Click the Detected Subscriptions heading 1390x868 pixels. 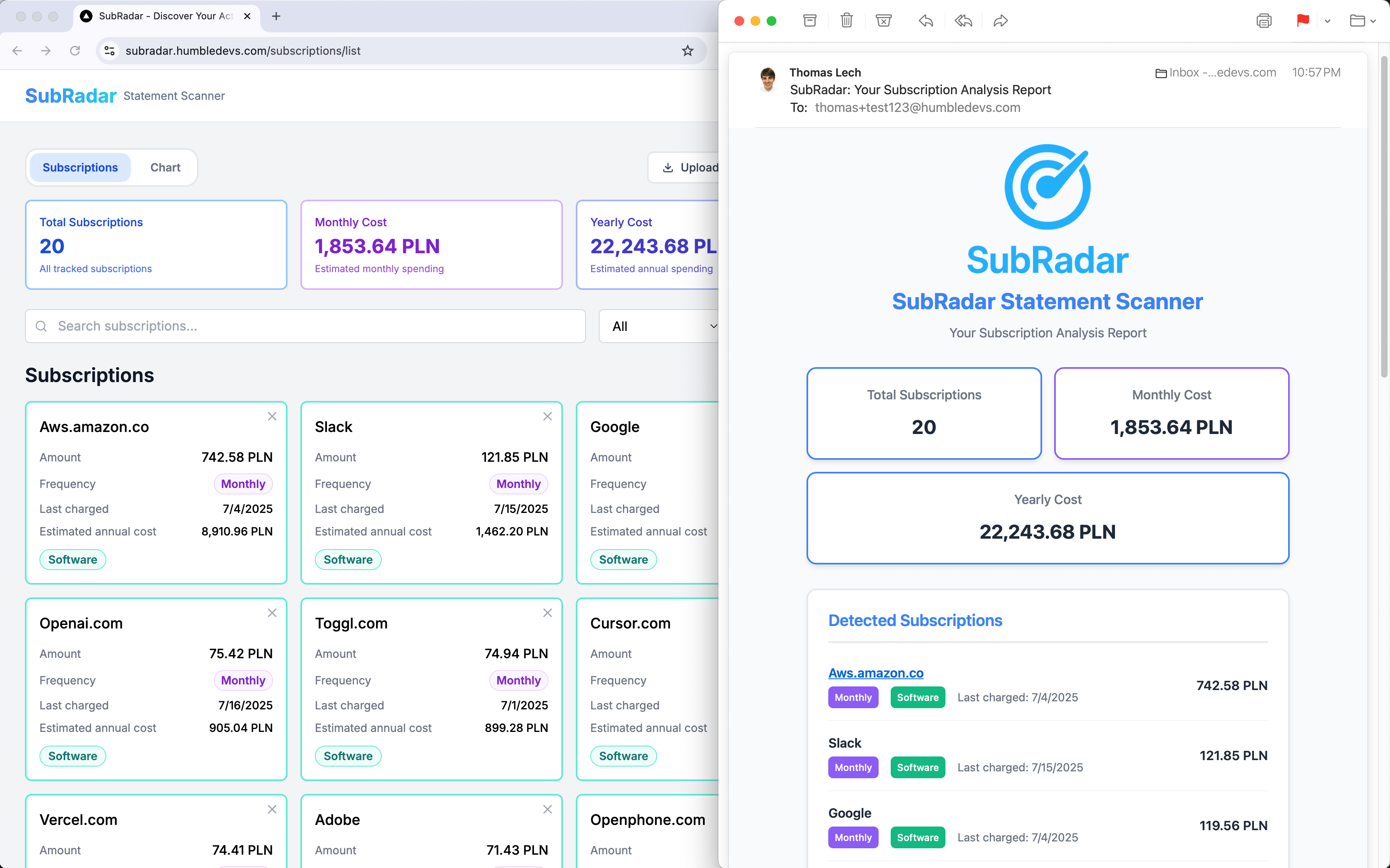(x=915, y=620)
